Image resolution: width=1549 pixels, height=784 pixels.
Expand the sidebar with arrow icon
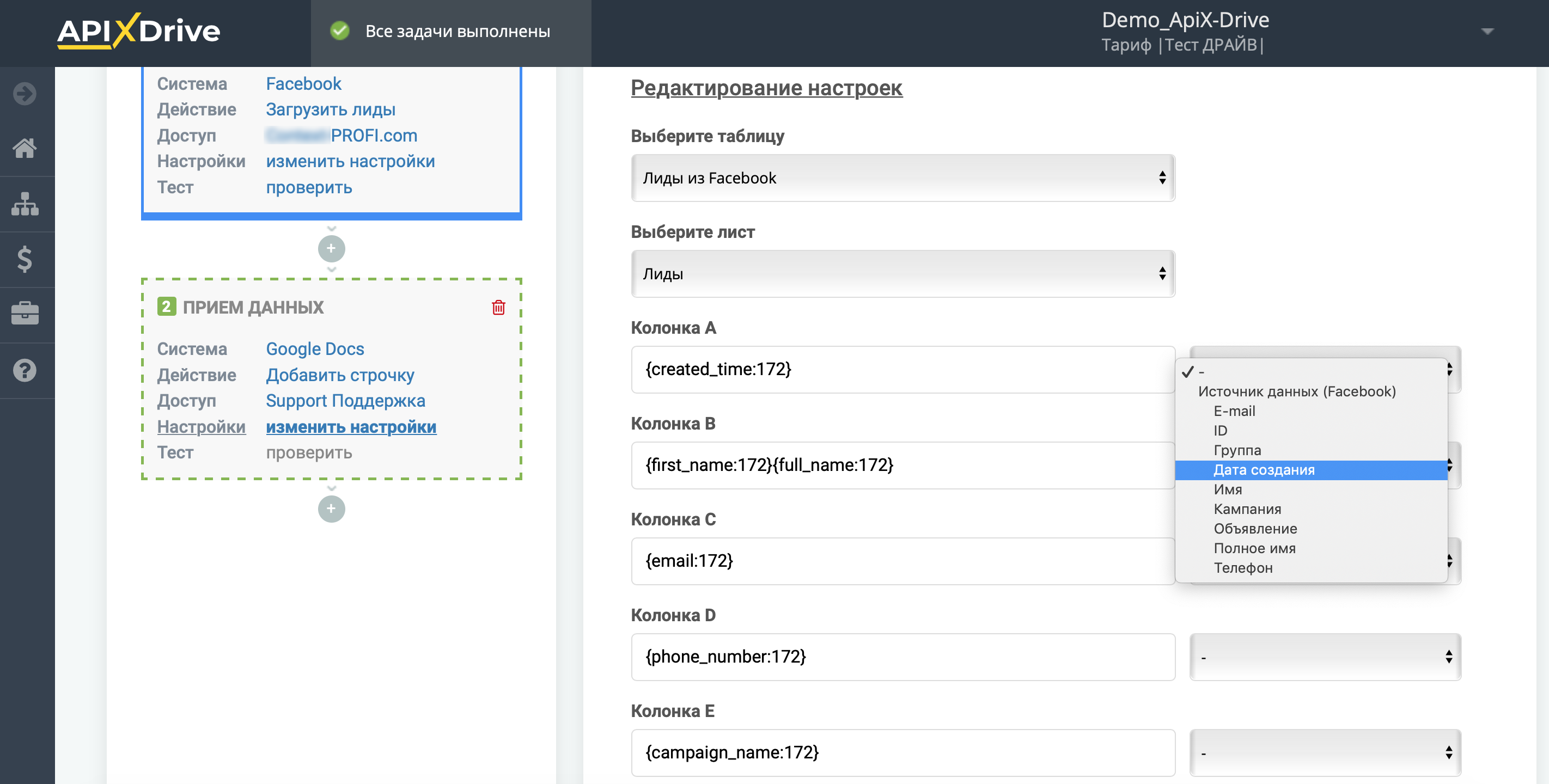[x=25, y=94]
